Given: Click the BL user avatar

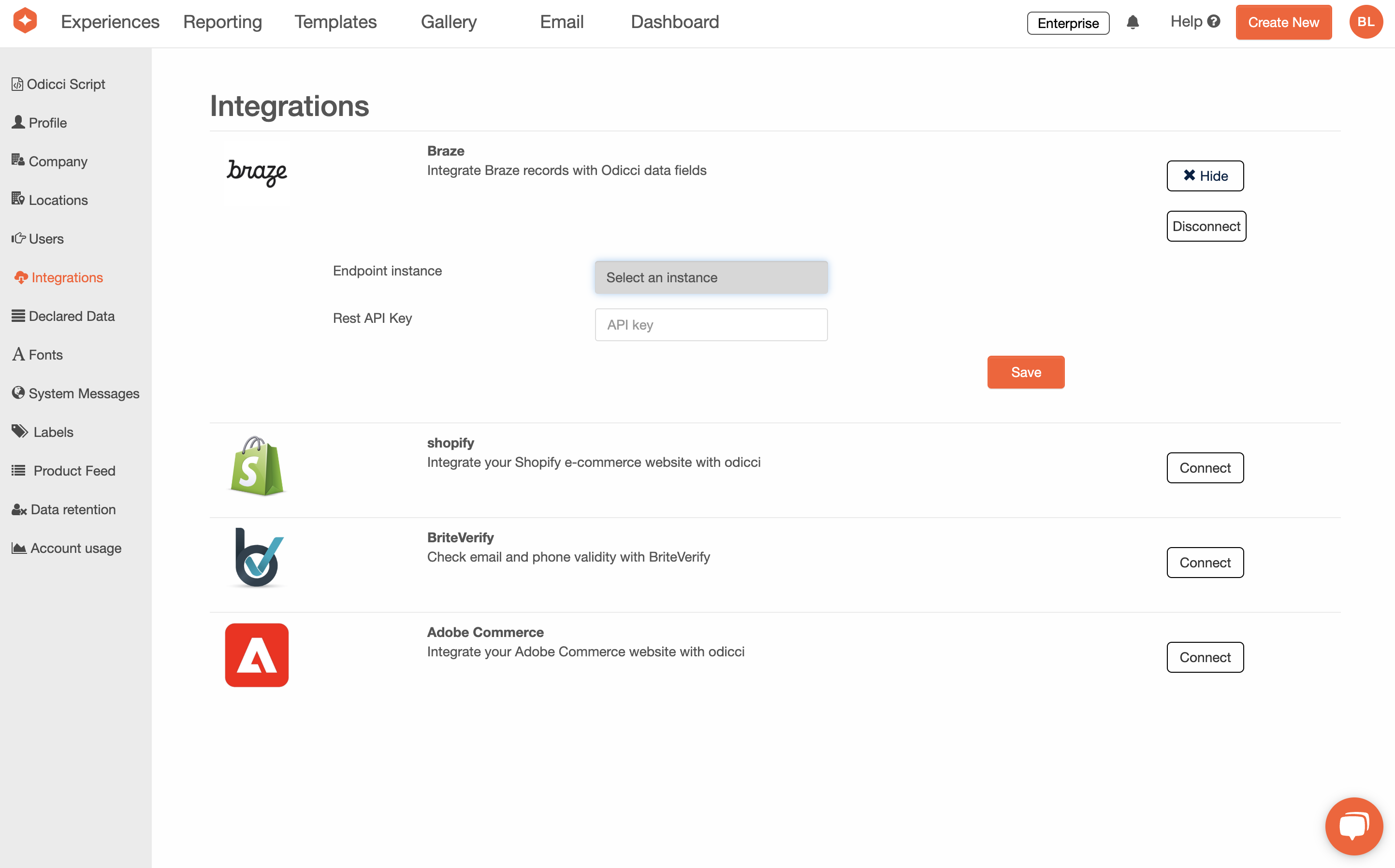Looking at the screenshot, I should (x=1366, y=22).
